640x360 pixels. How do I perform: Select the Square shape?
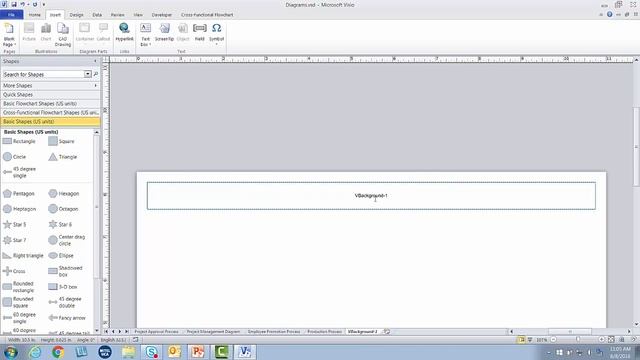click(61, 141)
